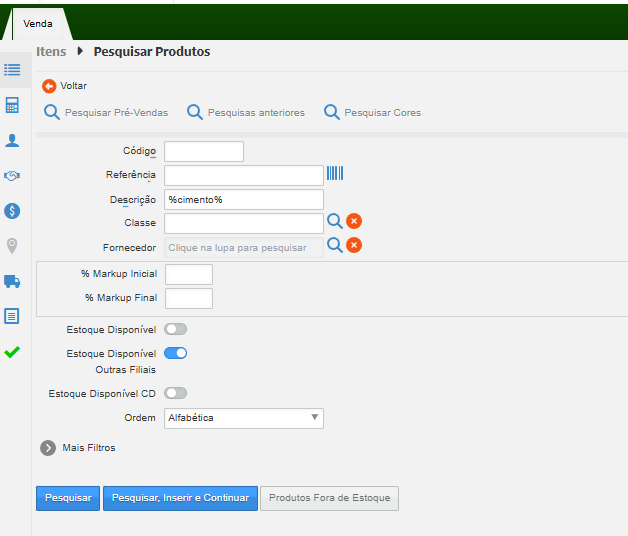Click the magnifier next to Fornecedor field
628x536 pixels.
(x=335, y=245)
